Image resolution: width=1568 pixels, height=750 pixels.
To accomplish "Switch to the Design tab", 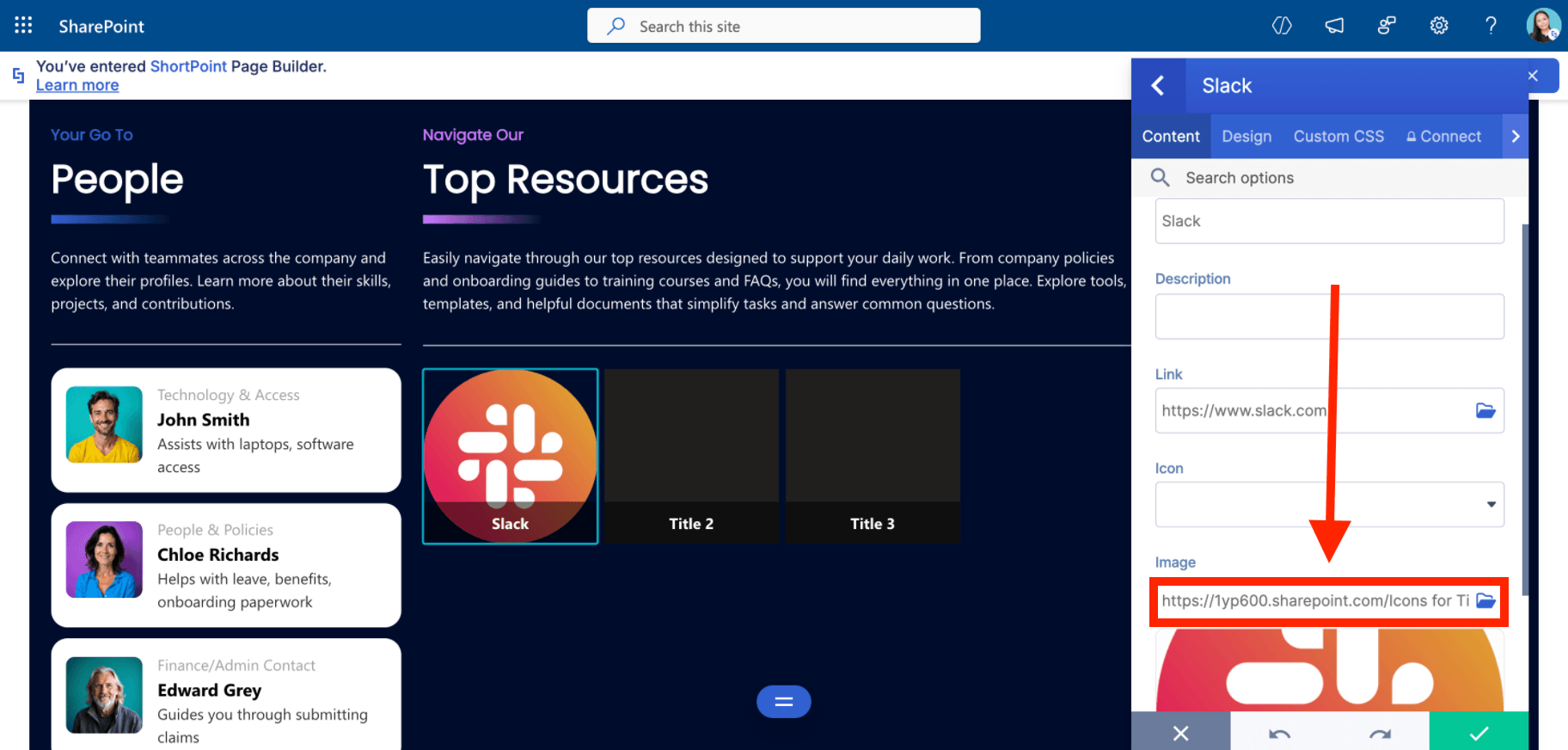I will (1246, 136).
